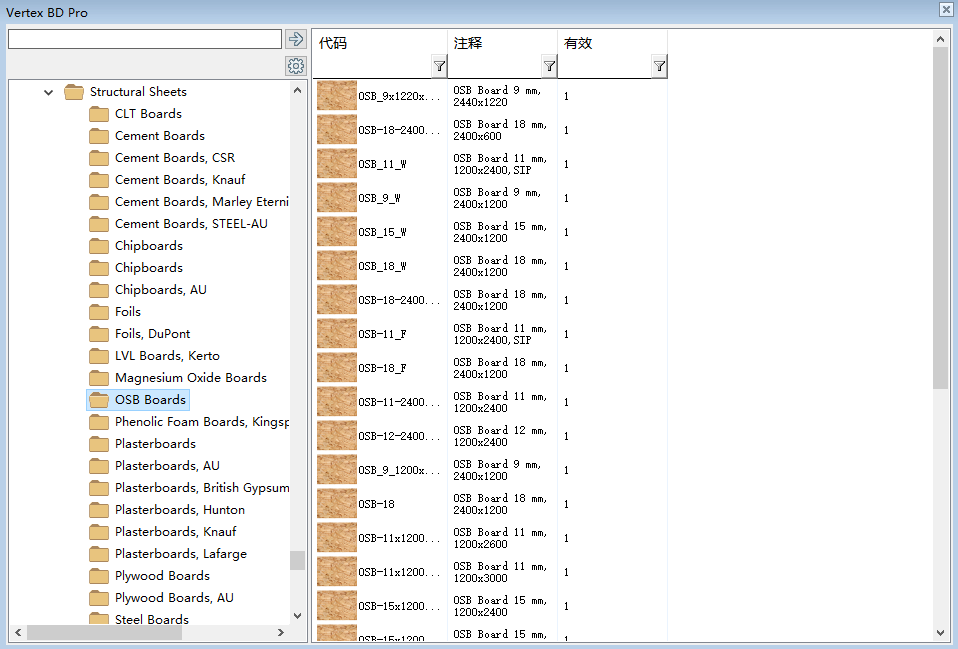Click thumbnail of OSB_9_W row
Screen dimensions: 958x649
click(x=337, y=198)
